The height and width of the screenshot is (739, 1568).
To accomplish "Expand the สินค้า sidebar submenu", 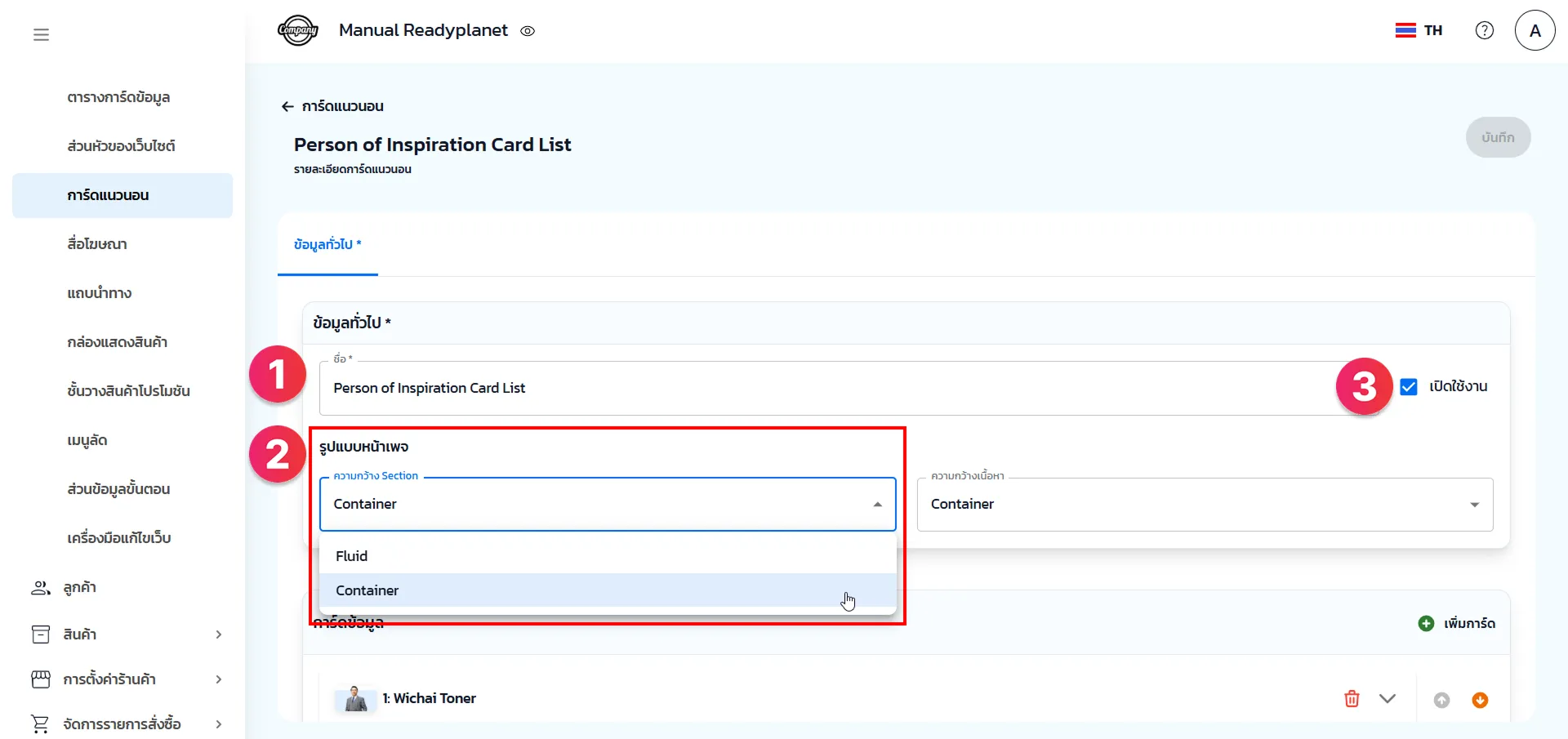I will point(218,634).
